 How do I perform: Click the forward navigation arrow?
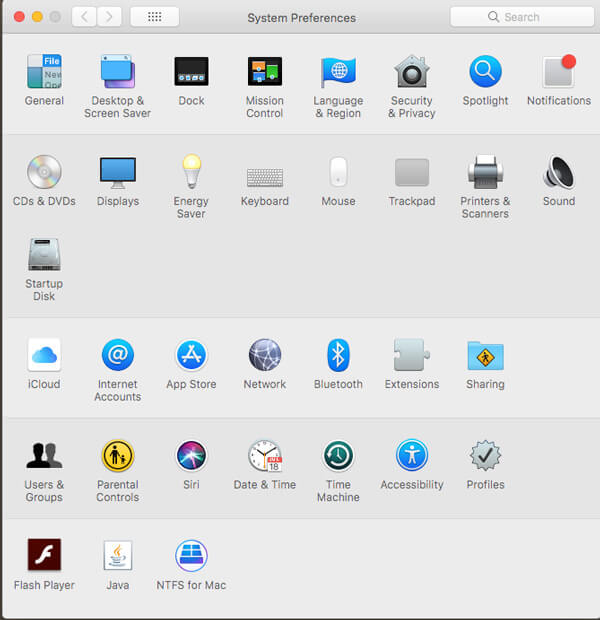(109, 17)
